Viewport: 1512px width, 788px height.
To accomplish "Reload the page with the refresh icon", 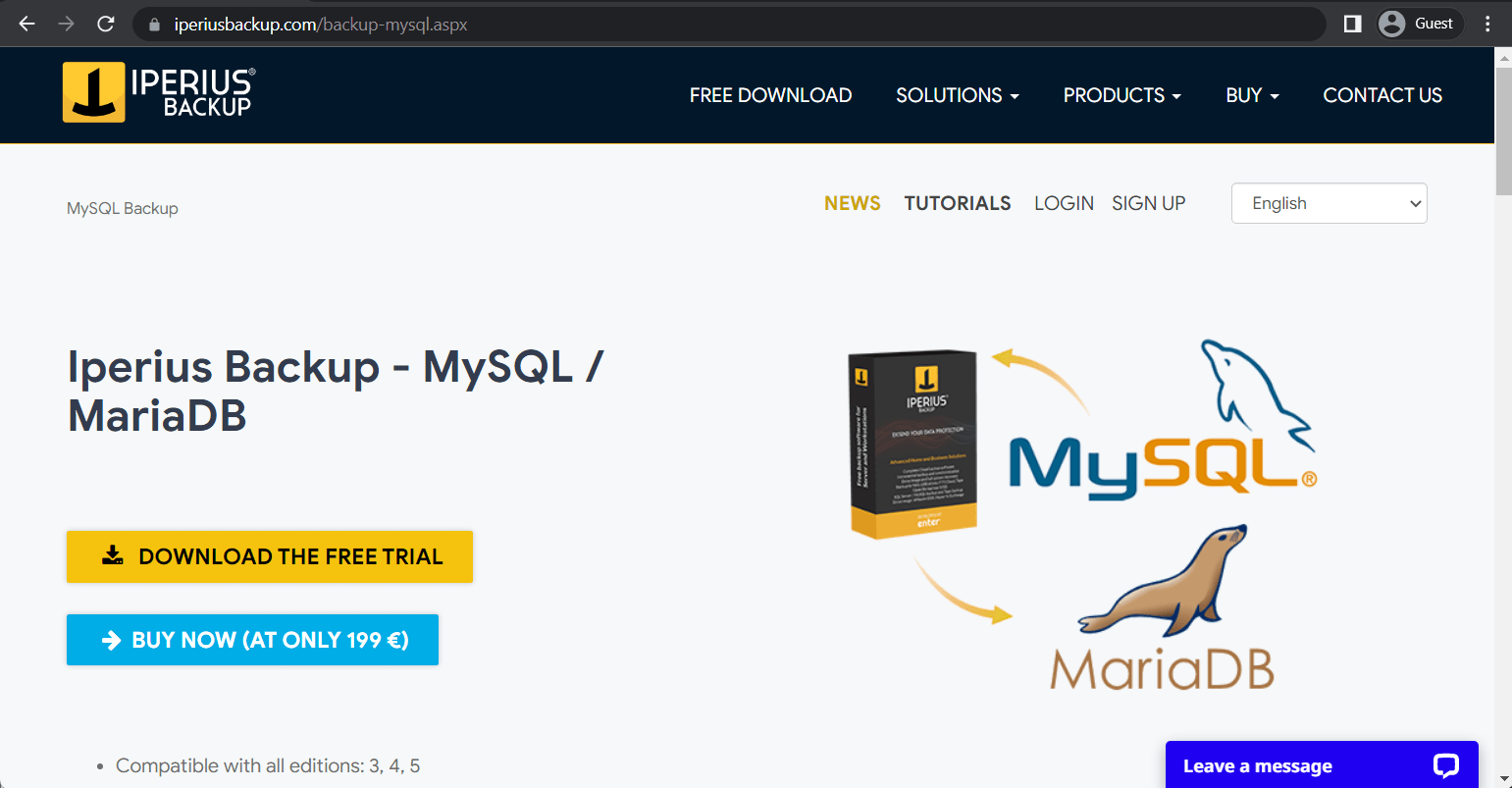I will (105, 23).
